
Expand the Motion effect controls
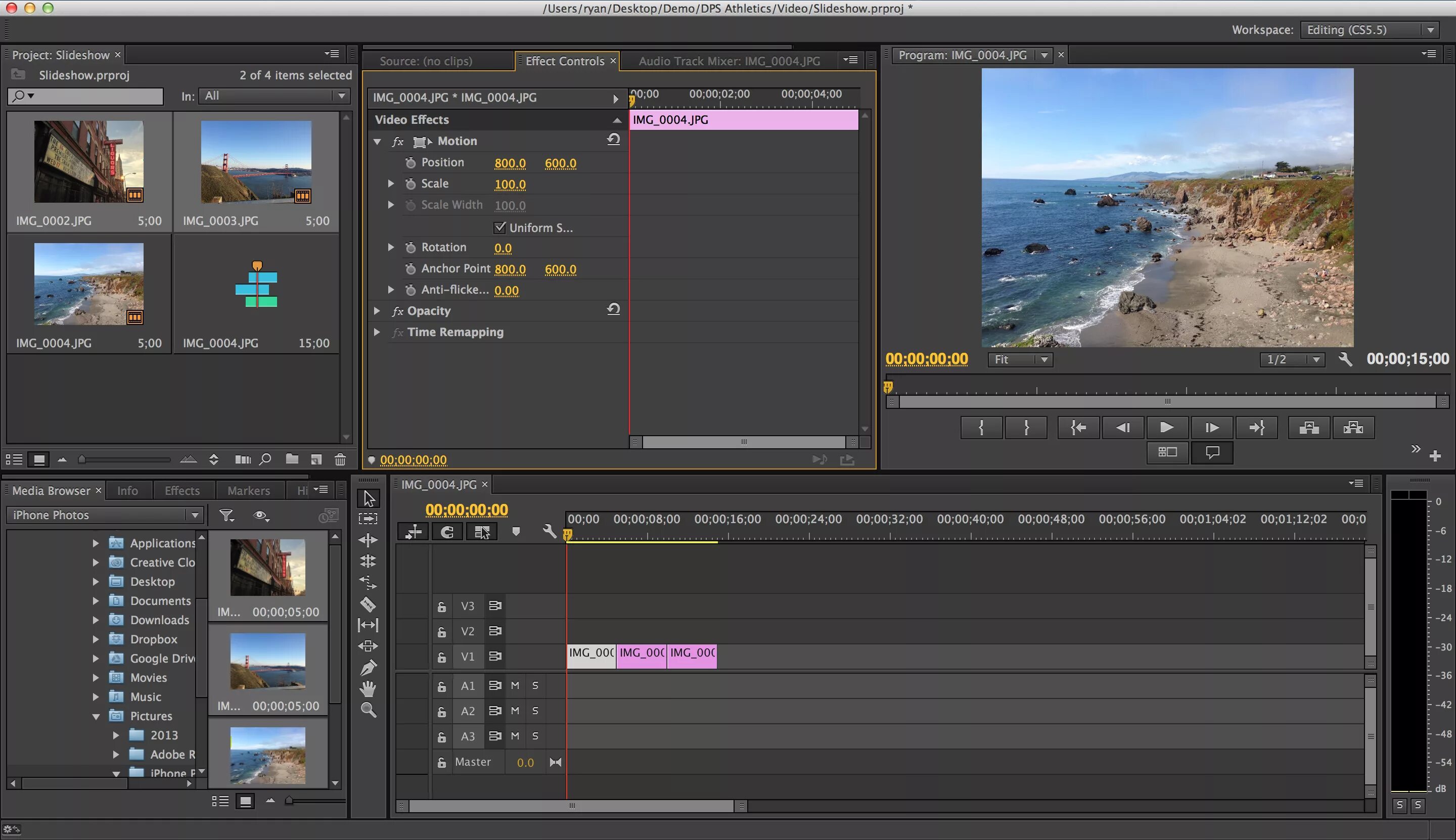click(378, 140)
